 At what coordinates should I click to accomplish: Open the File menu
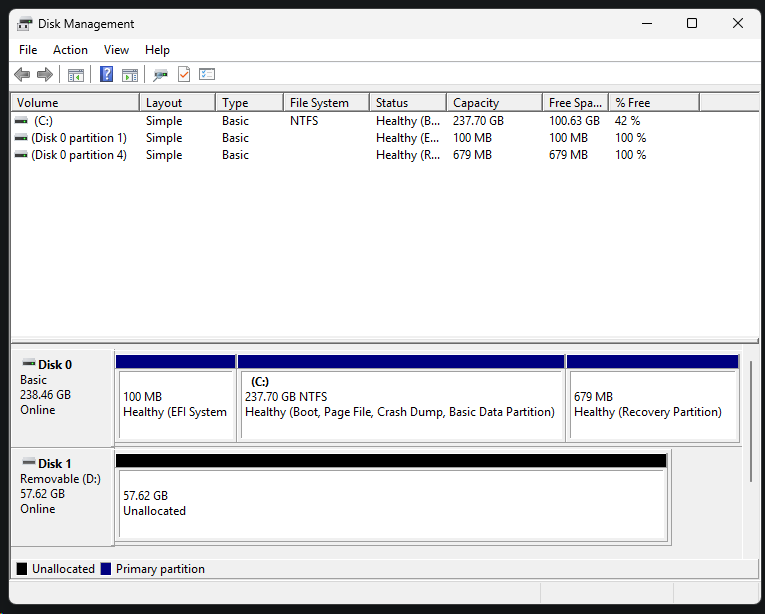(x=28, y=50)
